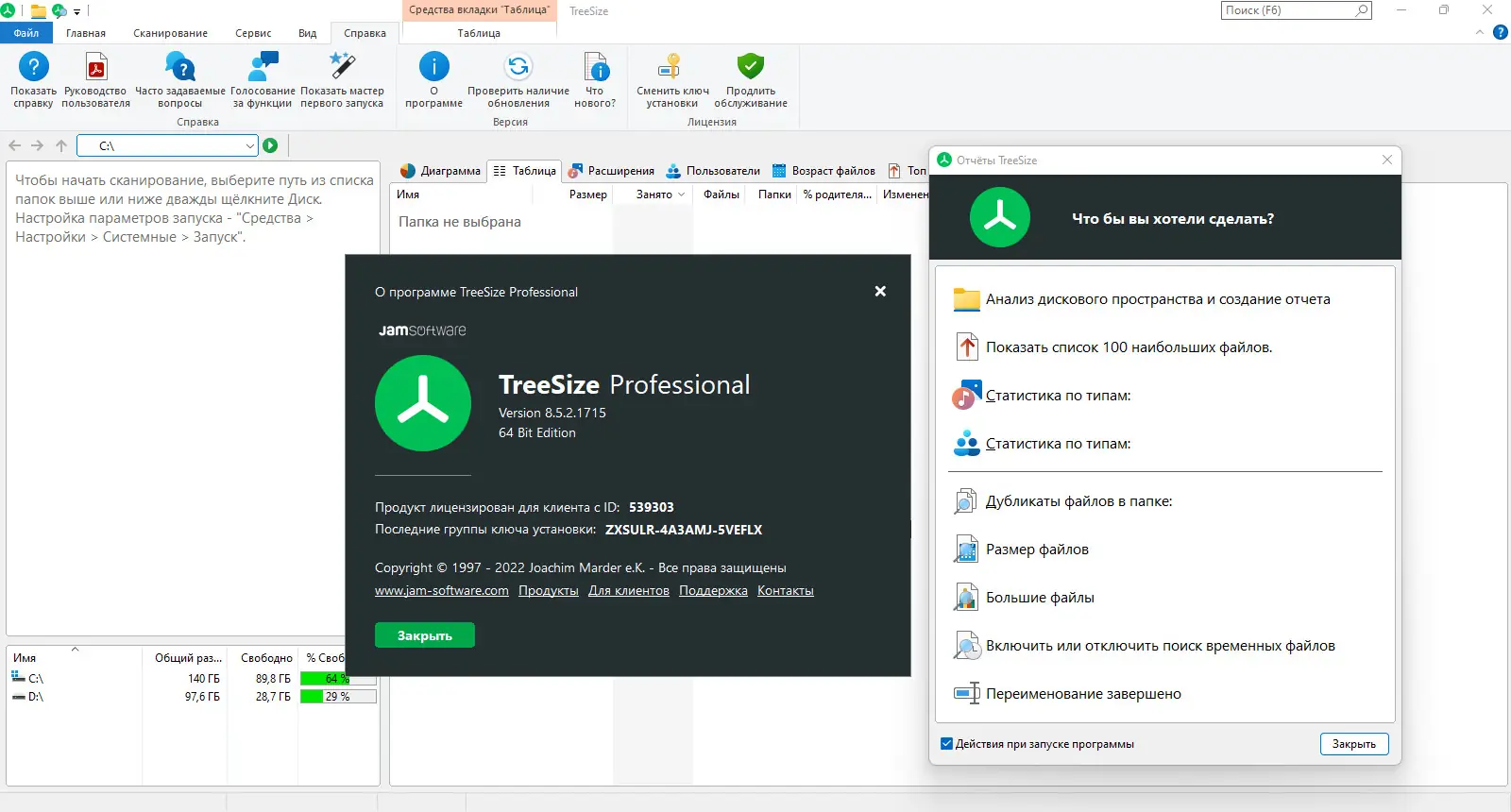Click the Поиск (F6) search field

[1296, 10]
